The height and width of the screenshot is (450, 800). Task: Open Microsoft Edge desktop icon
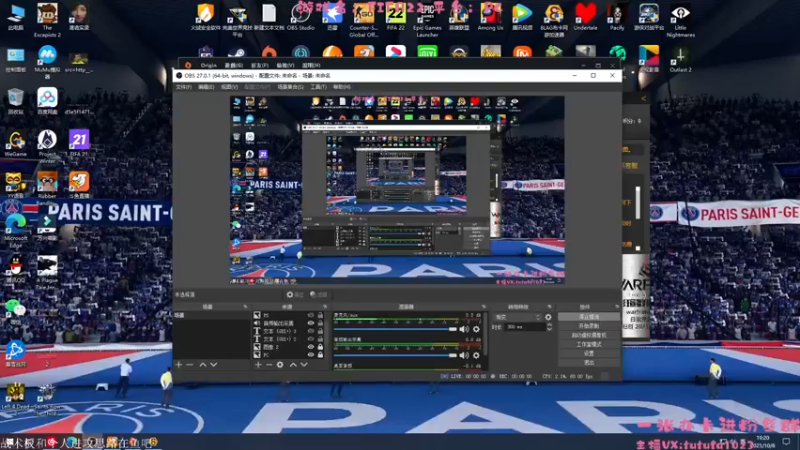pos(15,231)
